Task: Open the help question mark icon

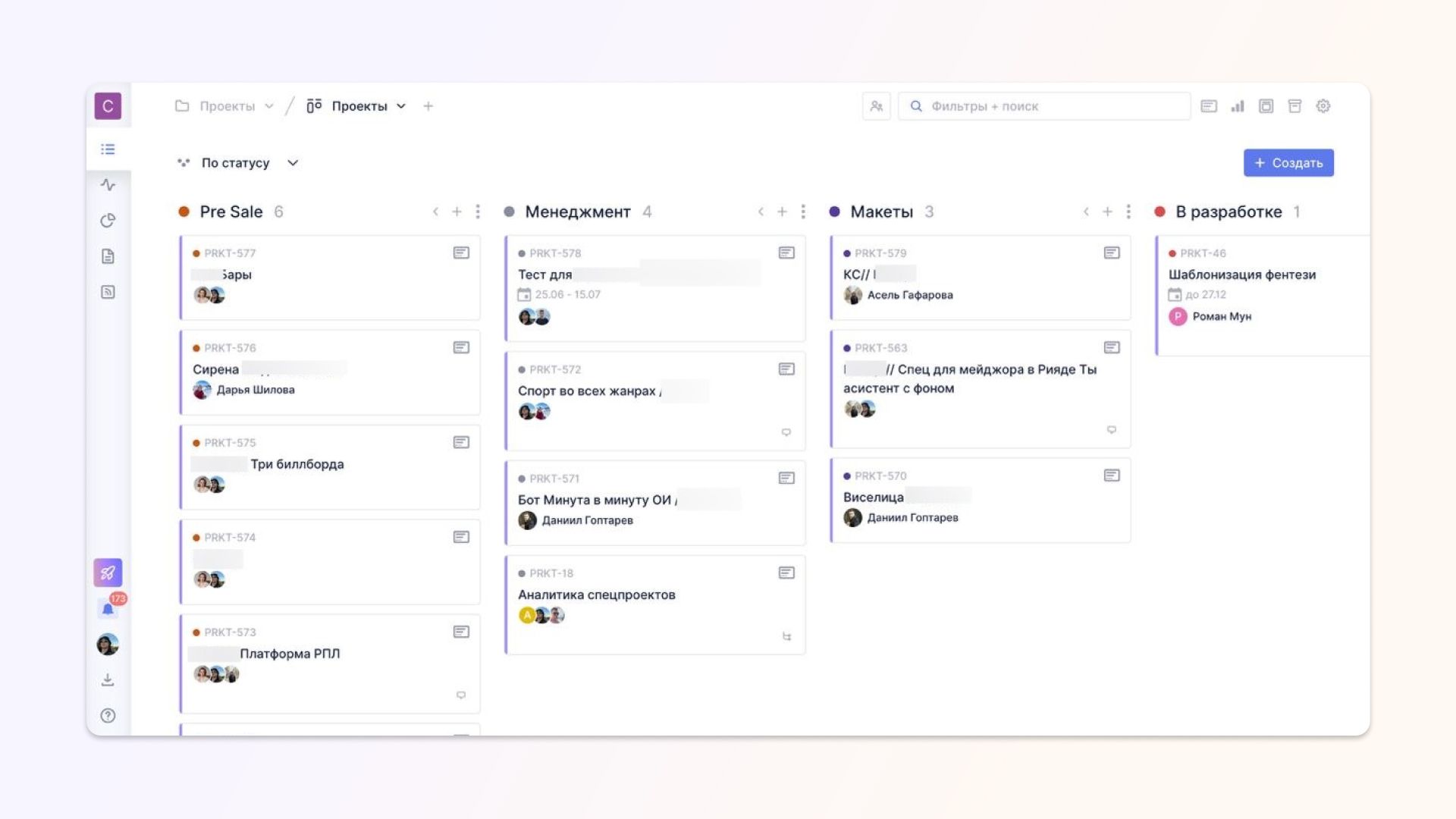Action: coord(108,716)
